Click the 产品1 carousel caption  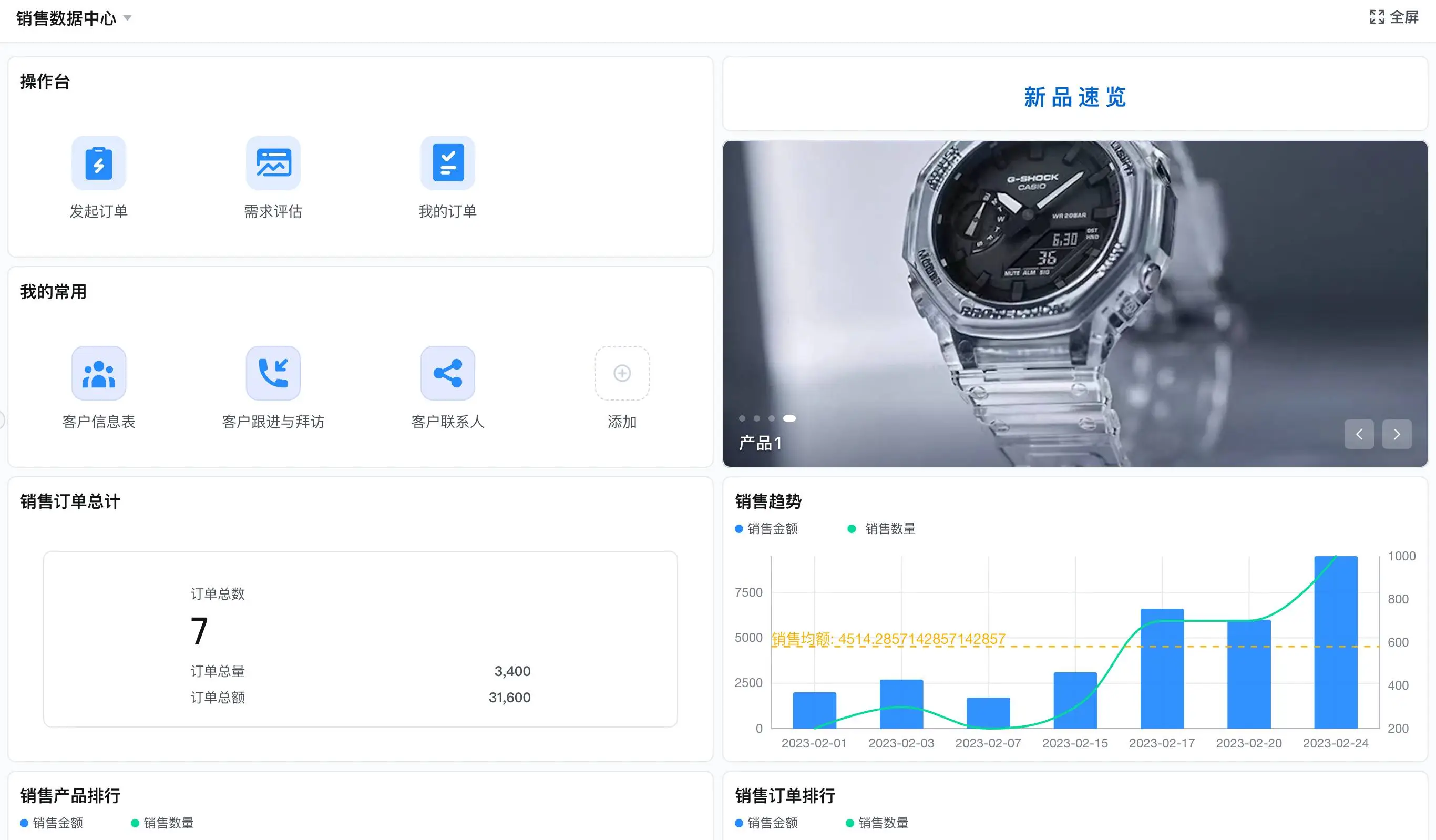[760, 443]
